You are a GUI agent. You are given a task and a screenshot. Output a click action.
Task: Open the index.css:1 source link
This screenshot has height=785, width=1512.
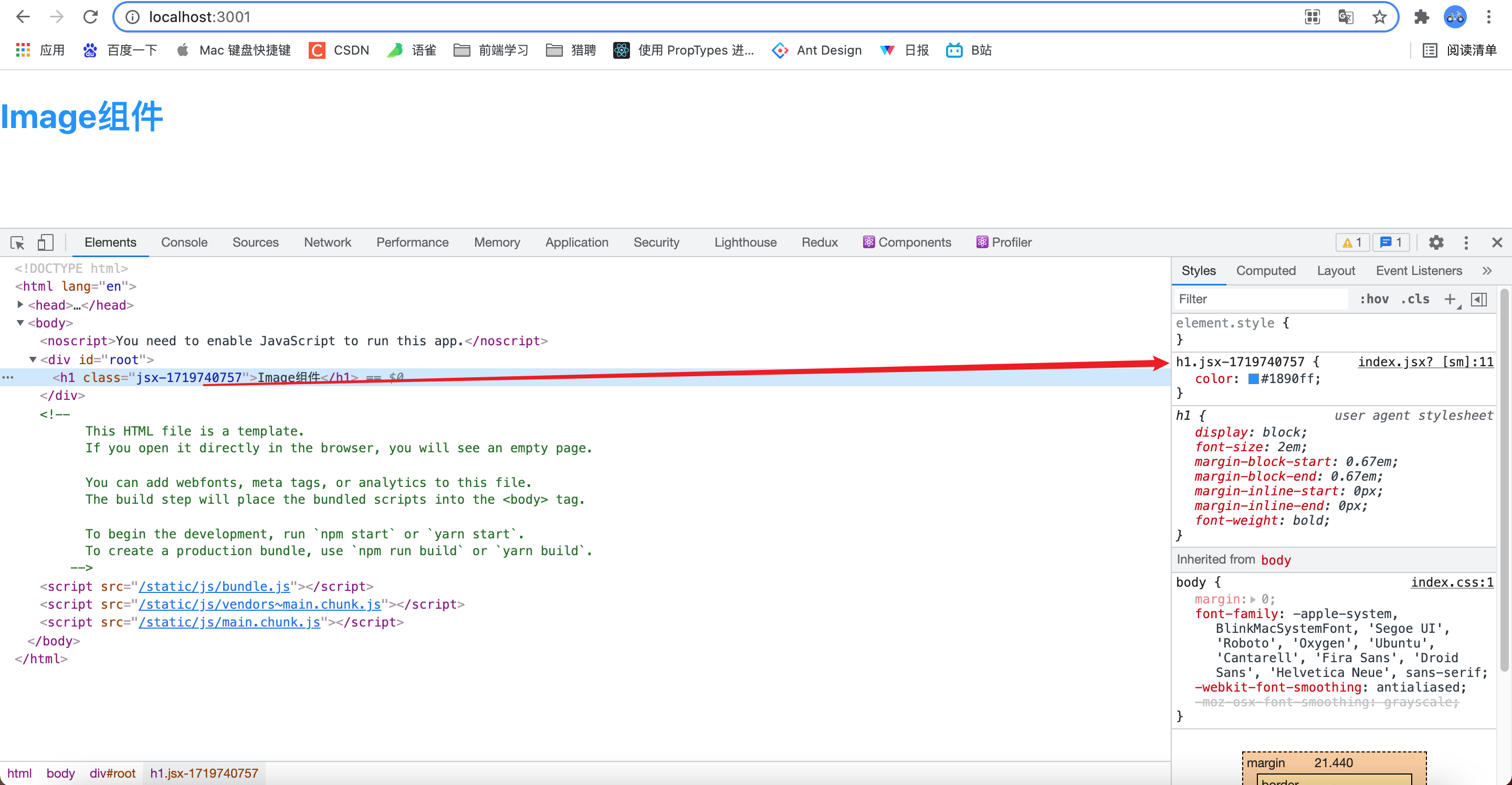click(1451, 582)
